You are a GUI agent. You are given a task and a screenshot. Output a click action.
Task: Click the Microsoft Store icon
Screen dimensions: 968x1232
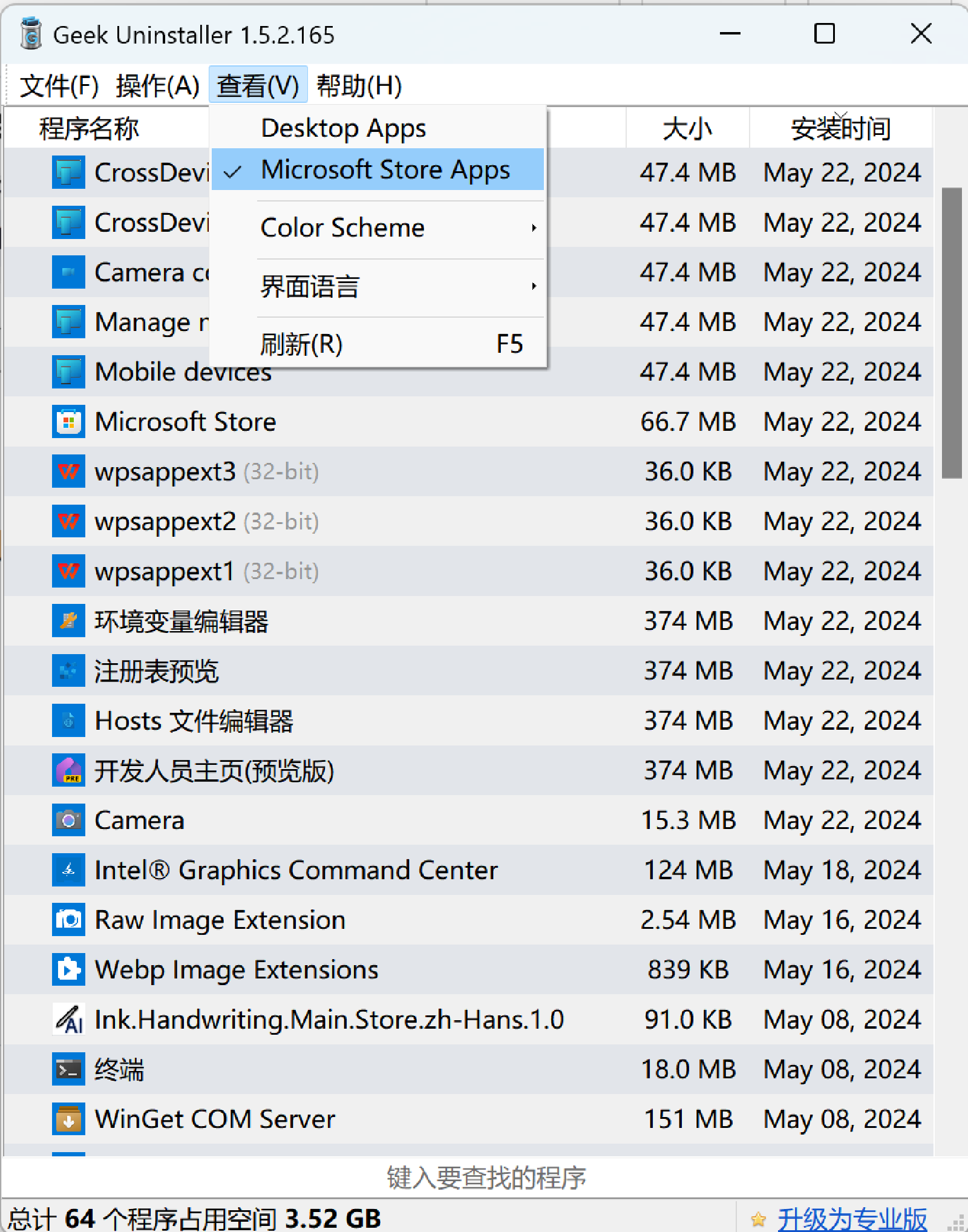(x=68, y=422)
